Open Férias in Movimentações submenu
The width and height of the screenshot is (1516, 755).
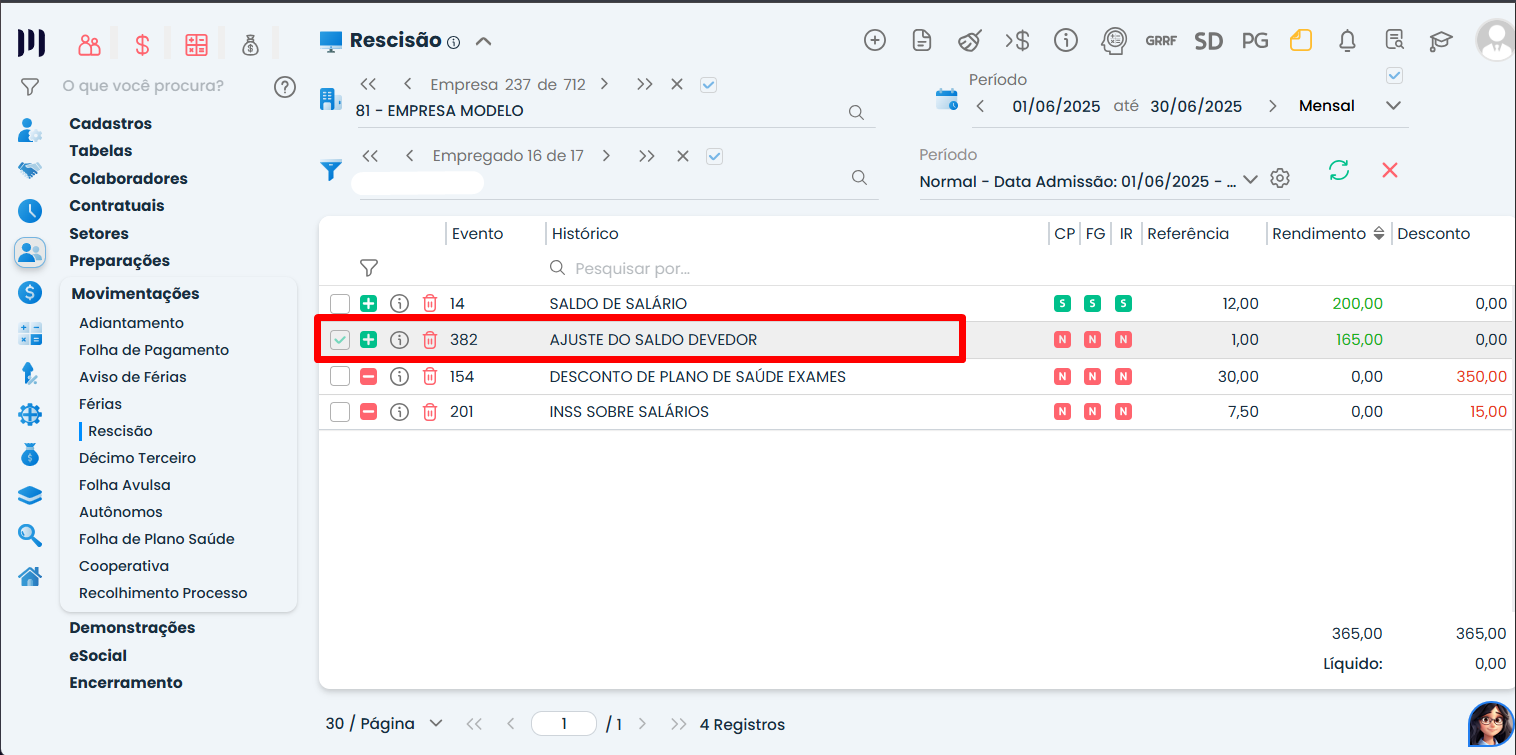click(x=100, y=404)
